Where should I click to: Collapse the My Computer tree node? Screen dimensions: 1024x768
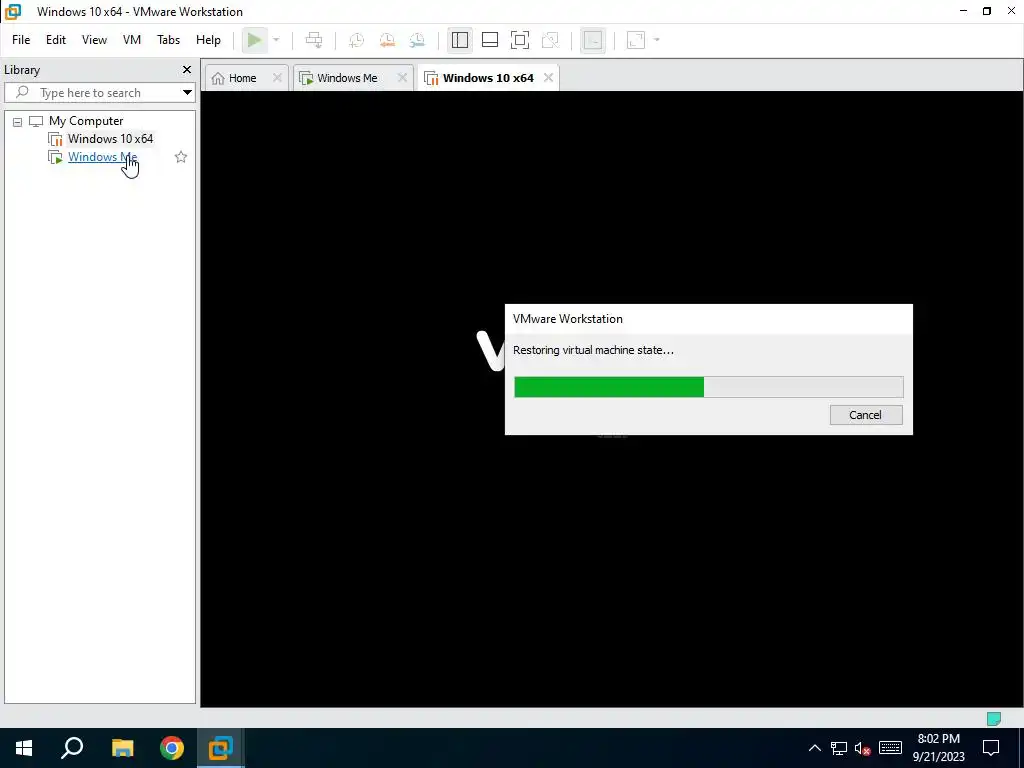coord(18,121)
